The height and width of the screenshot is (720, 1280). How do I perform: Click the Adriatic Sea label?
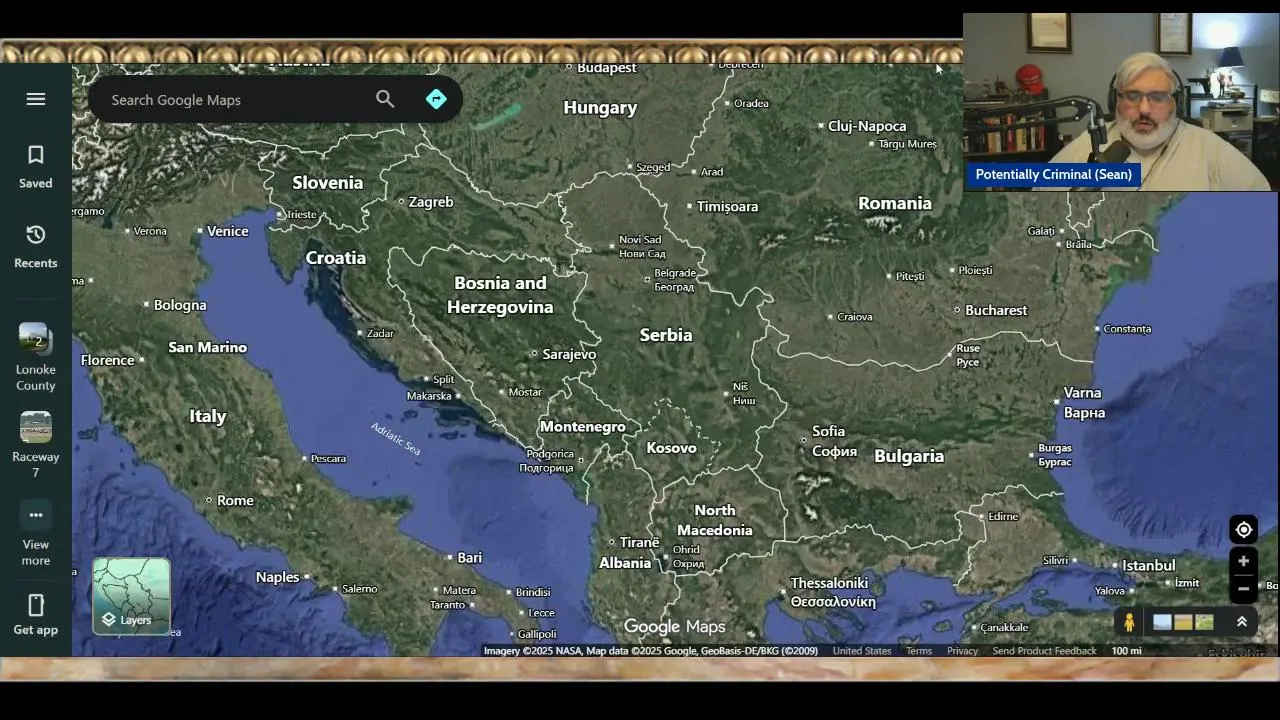tap(396, 439)
